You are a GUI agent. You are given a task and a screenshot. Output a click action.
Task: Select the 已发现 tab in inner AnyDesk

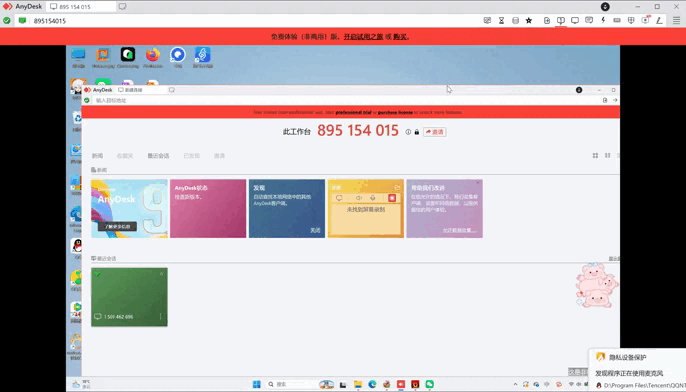click(192, 156)
